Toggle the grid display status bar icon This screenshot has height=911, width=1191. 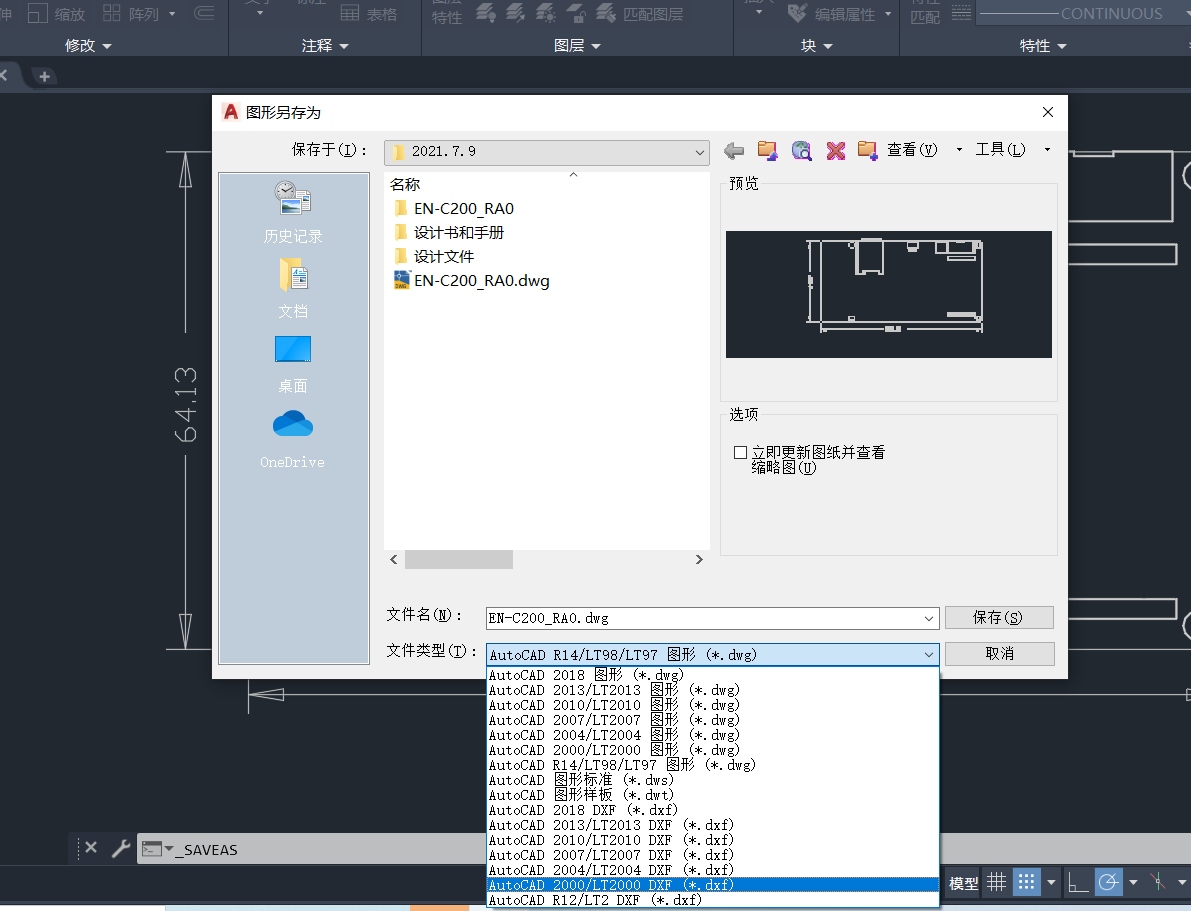click(996, 882)
